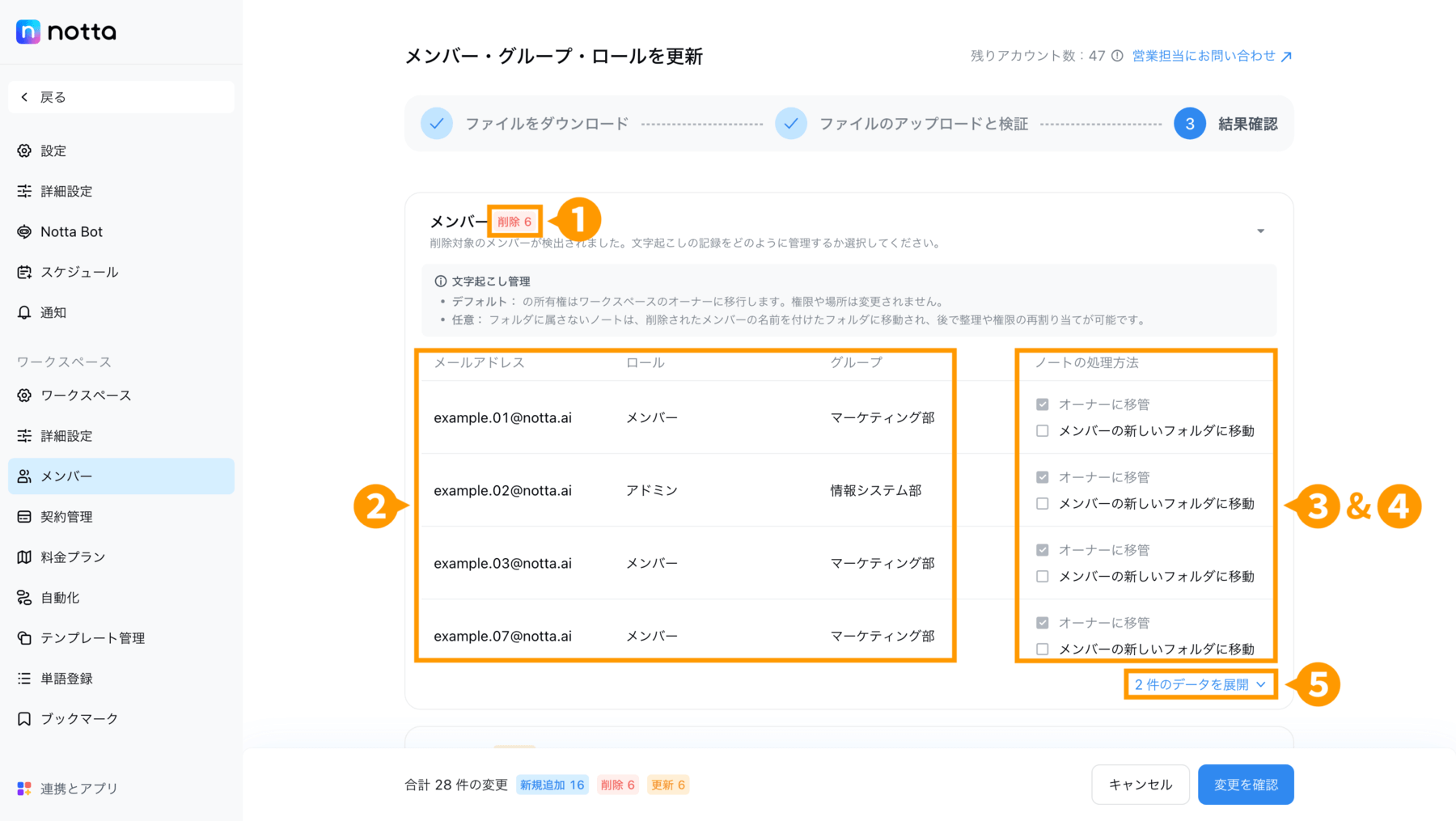Toggle オーナーに移管 for example.07@notta.ai

tap(1043, 623)
